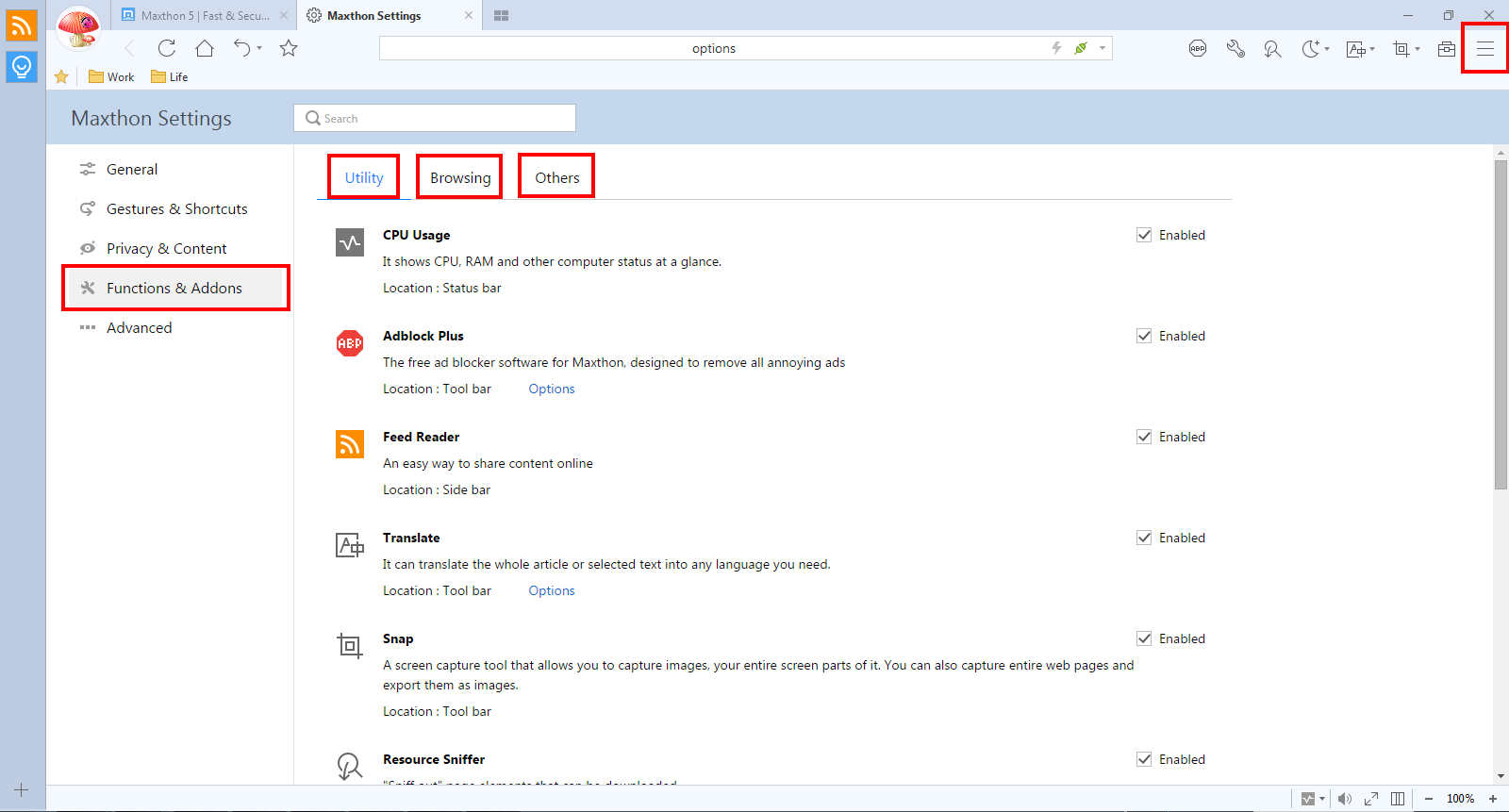Mute sound with the speaker icon
This screenshot has width=1509, height=812.
pos(1345,799)
